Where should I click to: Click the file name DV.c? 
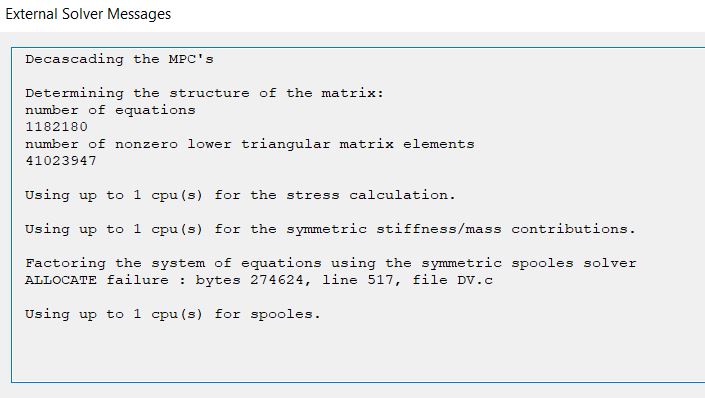click(x=475, y=280)
